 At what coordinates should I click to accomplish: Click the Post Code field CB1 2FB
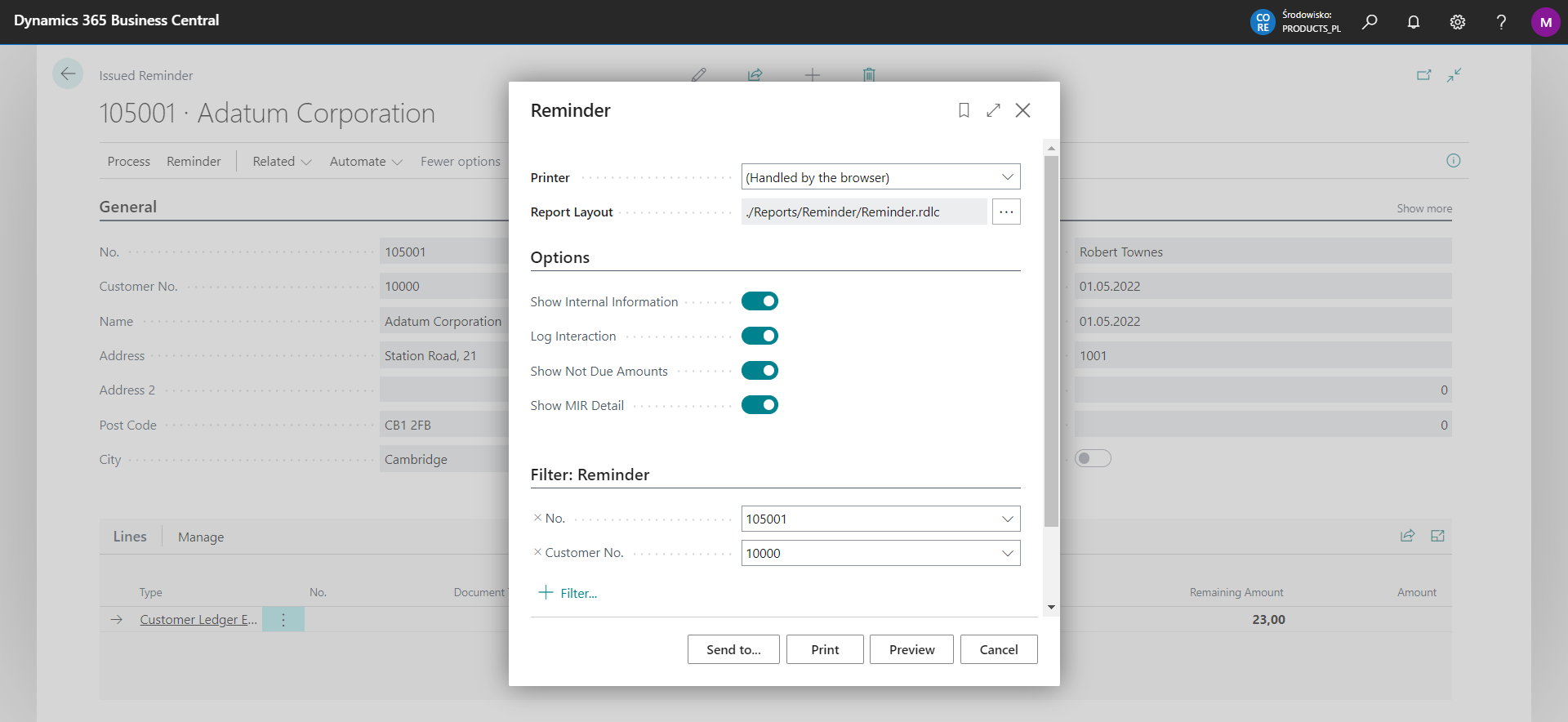(445, 425)
